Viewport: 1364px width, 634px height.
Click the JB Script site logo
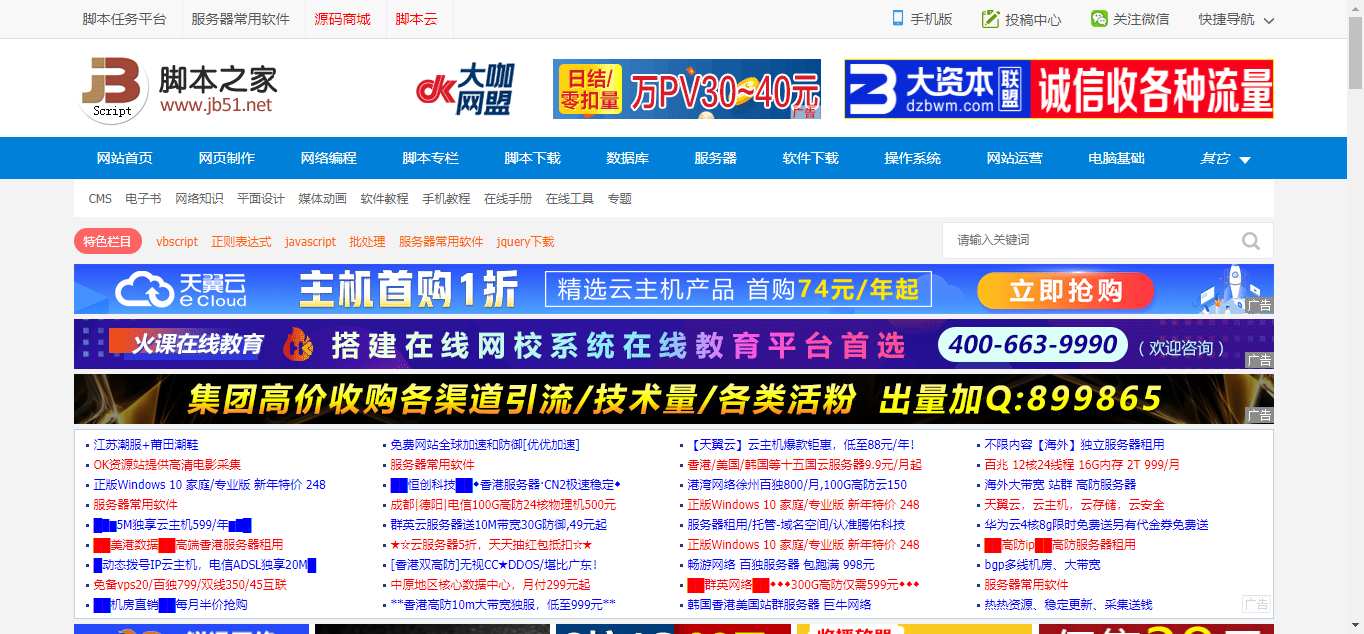pyautogui.click(x=178, y=90)
